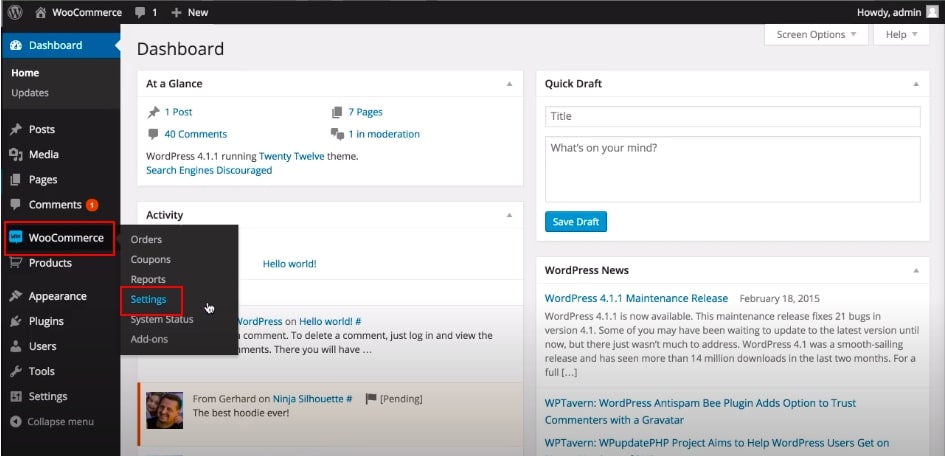Click the Hello world! post link in Activity
The image size is (945, 456).
pyautogui.click(x=289, y=264)
